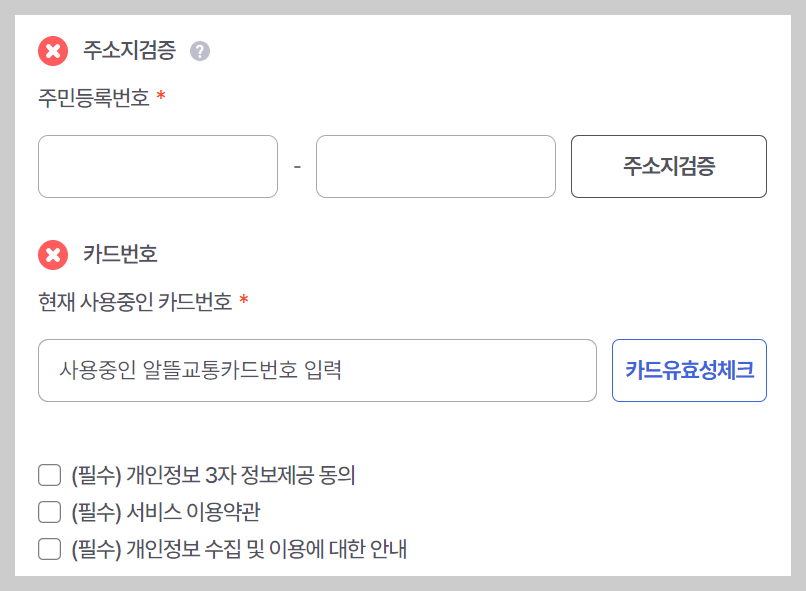
Task: Click the hyphen separator between the number fields
Action: [297, 166]
